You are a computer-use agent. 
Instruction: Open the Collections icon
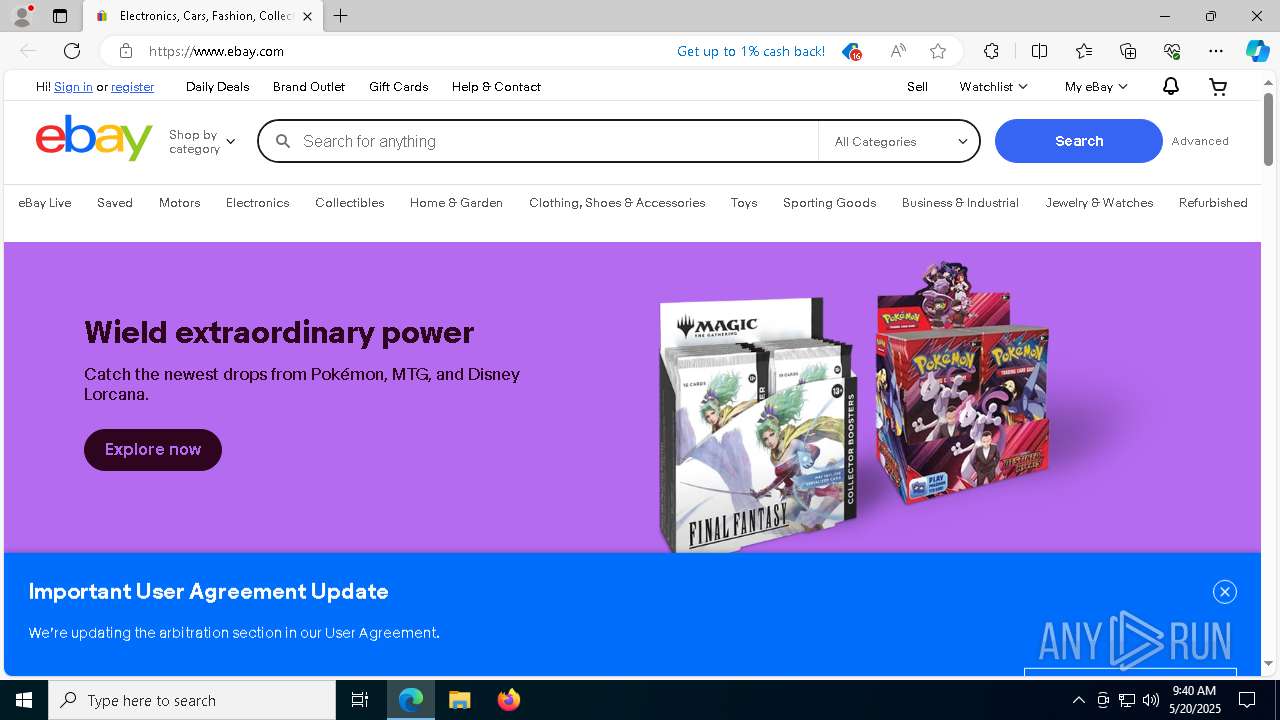point(1128,51)
